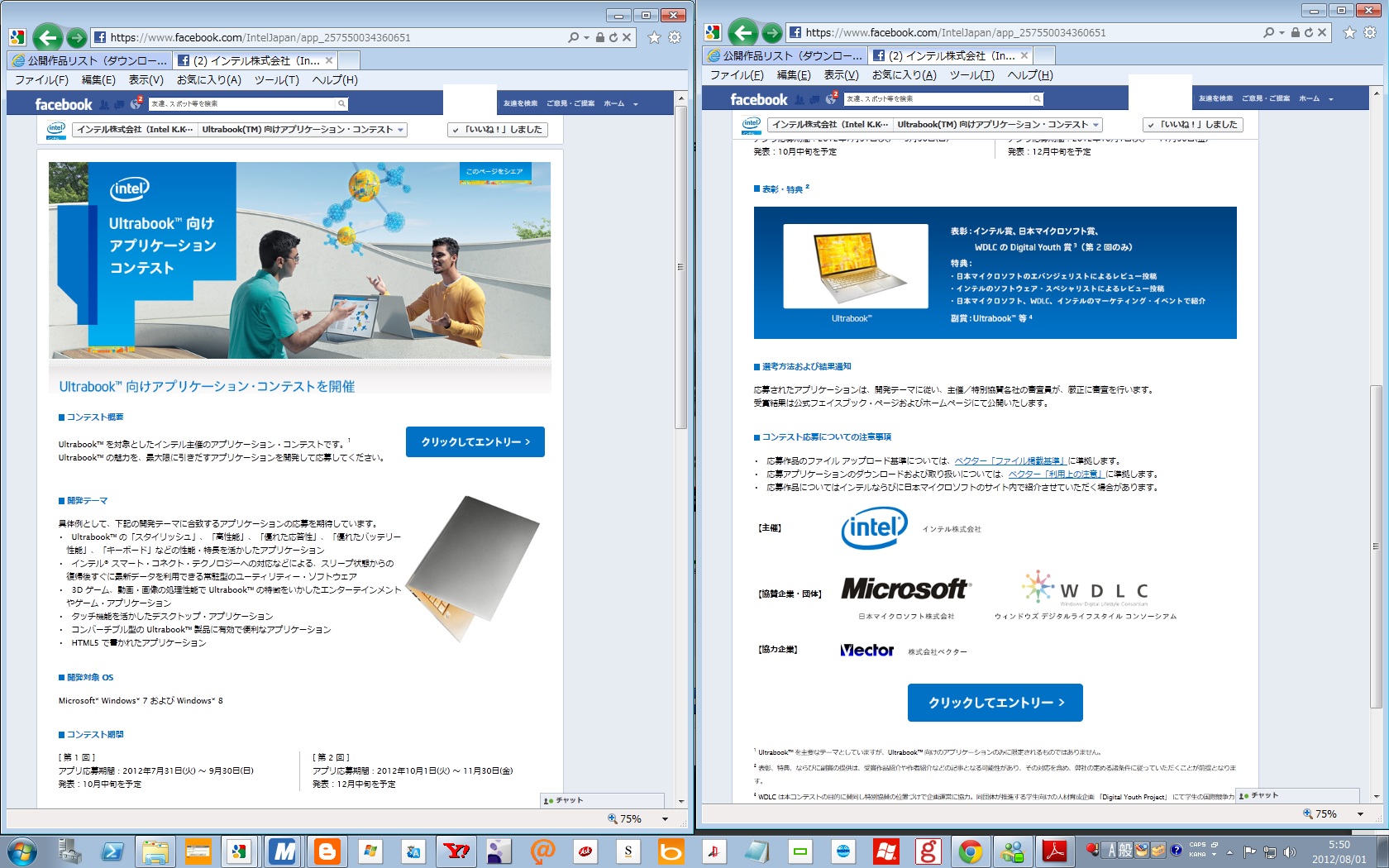
Task: Open チャット bar in right window
Action: click(1298, 795)
